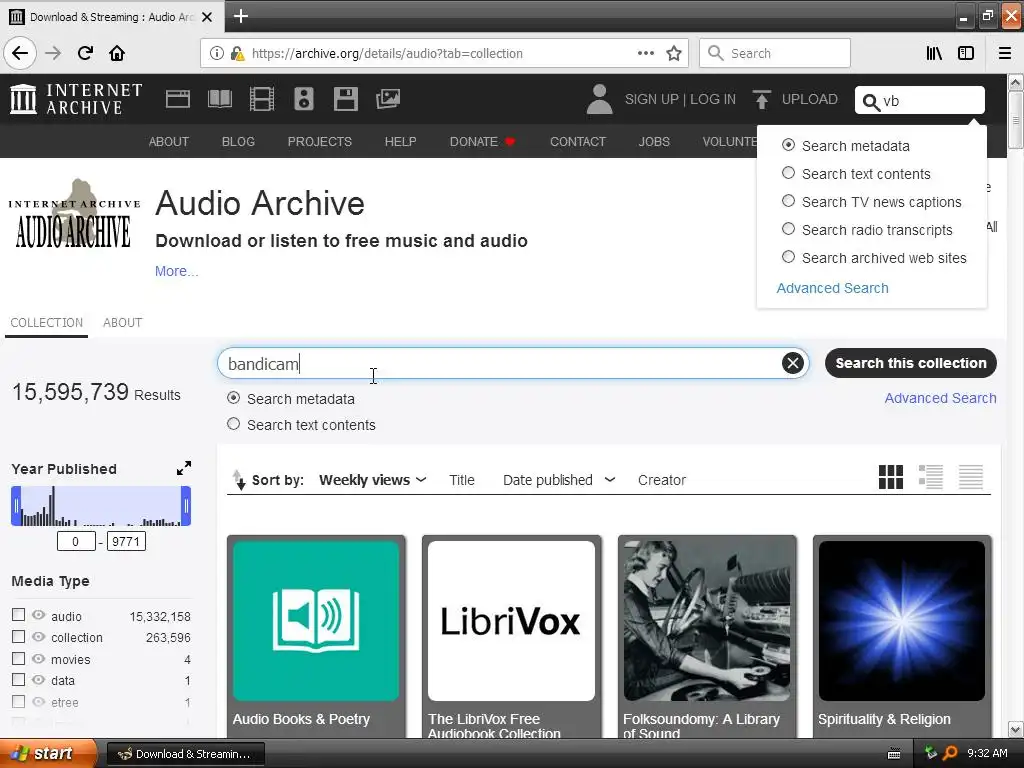The width and height of the screenshot is (1024, 768).
Task: Hide audio results with eye icon
Action: tap(39, 615)
